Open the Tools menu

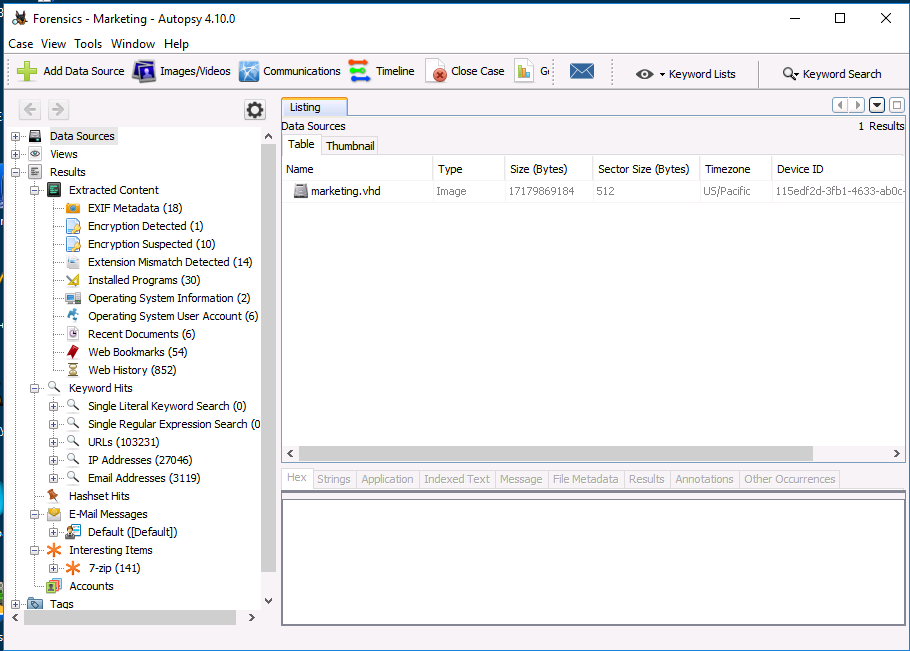click(88, 44)
